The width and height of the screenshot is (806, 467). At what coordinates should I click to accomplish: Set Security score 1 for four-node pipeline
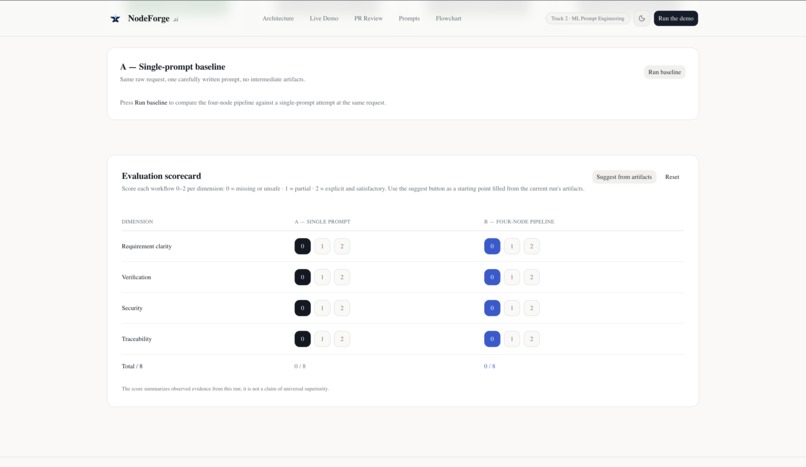point(512,308)
